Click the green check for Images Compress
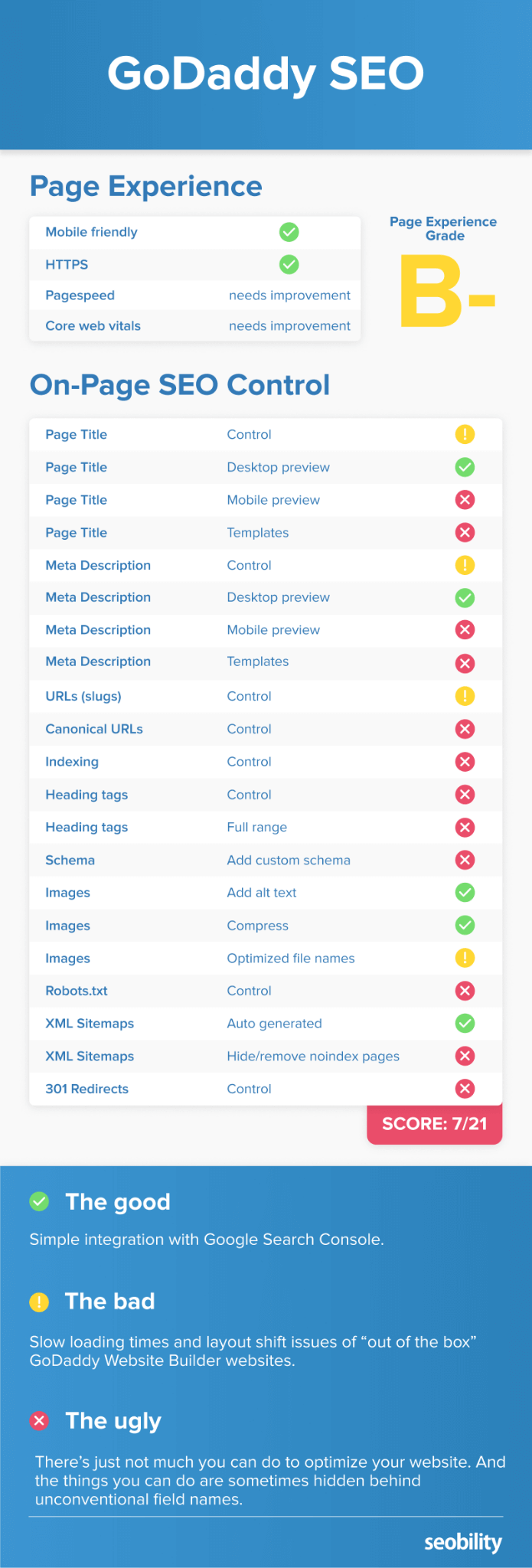 pyautogui.click(x=465, y=925)
